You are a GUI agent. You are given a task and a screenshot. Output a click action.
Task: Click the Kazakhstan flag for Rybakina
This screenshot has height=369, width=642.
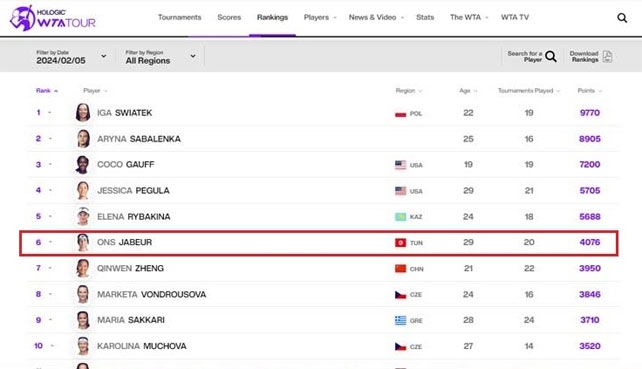[400, 217]
